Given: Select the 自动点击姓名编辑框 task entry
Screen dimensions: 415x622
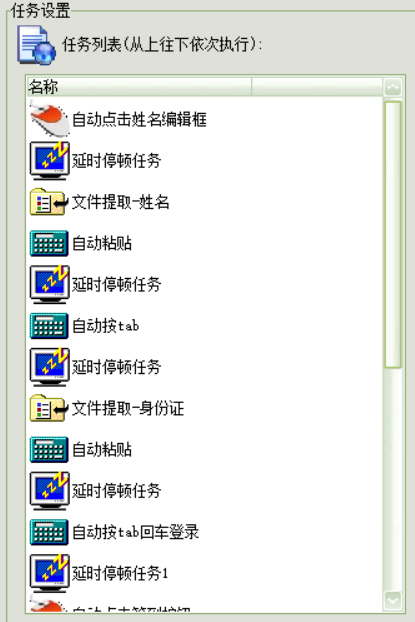Looking at the screenshot, I should pos(139,119).
